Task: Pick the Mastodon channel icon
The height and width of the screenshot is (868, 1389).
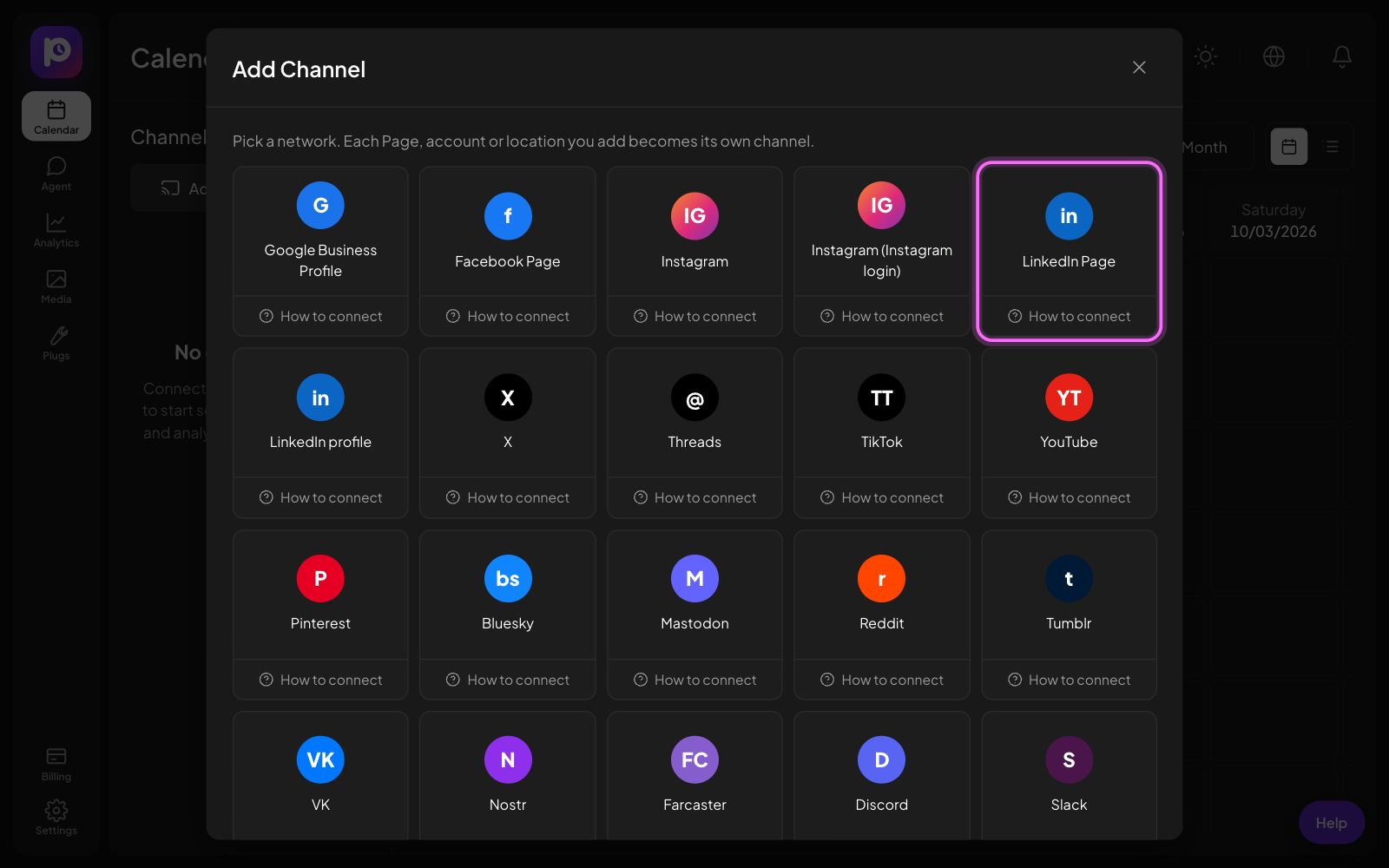Action: pos(694,579)
